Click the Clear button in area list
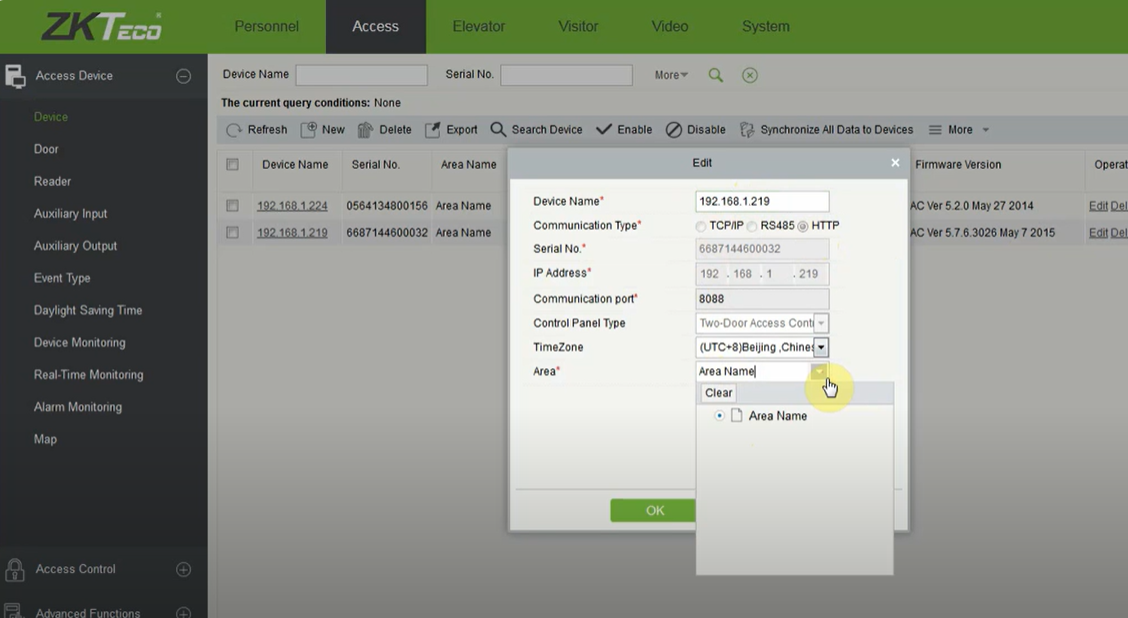 click(719, 393)
